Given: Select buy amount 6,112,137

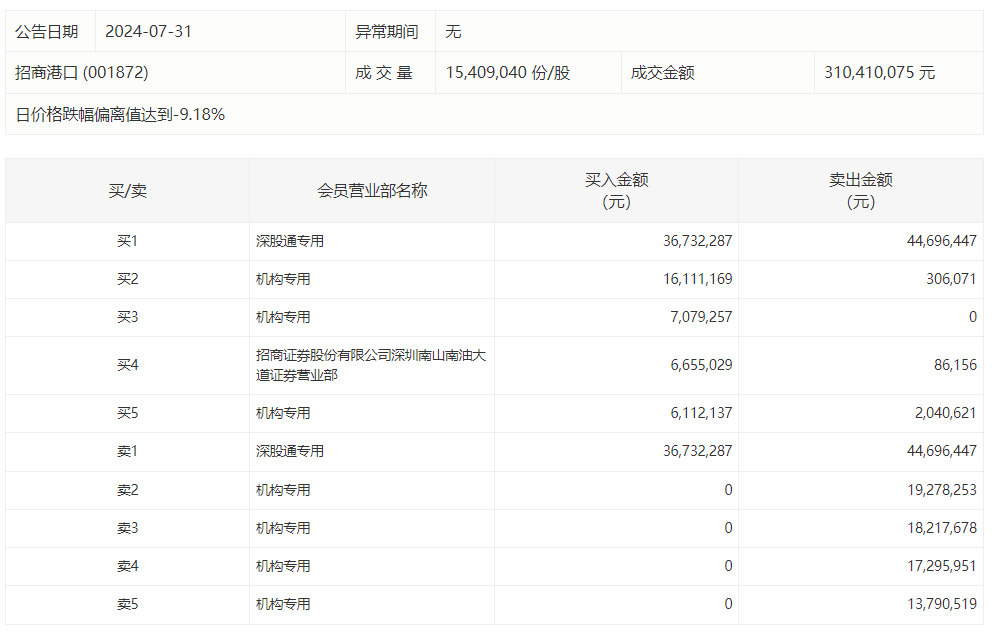Looking at the screenshot, I should click(x=701, y=414).
